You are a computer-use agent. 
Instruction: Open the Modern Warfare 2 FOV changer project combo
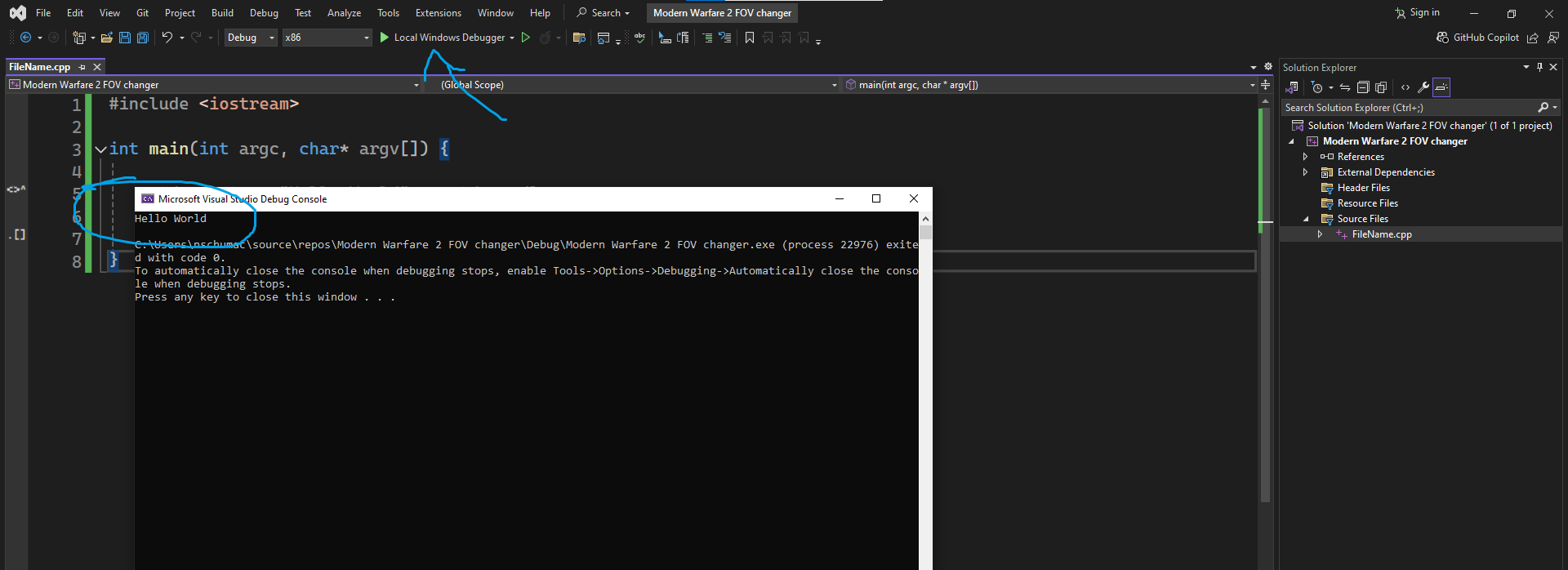pos(214,85)
